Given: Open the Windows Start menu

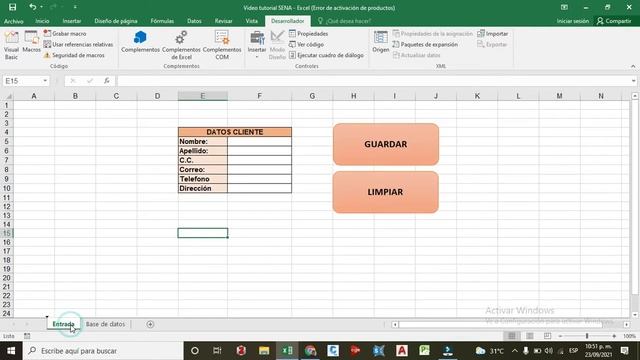Looking at the screenshot, I should coord(11,351).
